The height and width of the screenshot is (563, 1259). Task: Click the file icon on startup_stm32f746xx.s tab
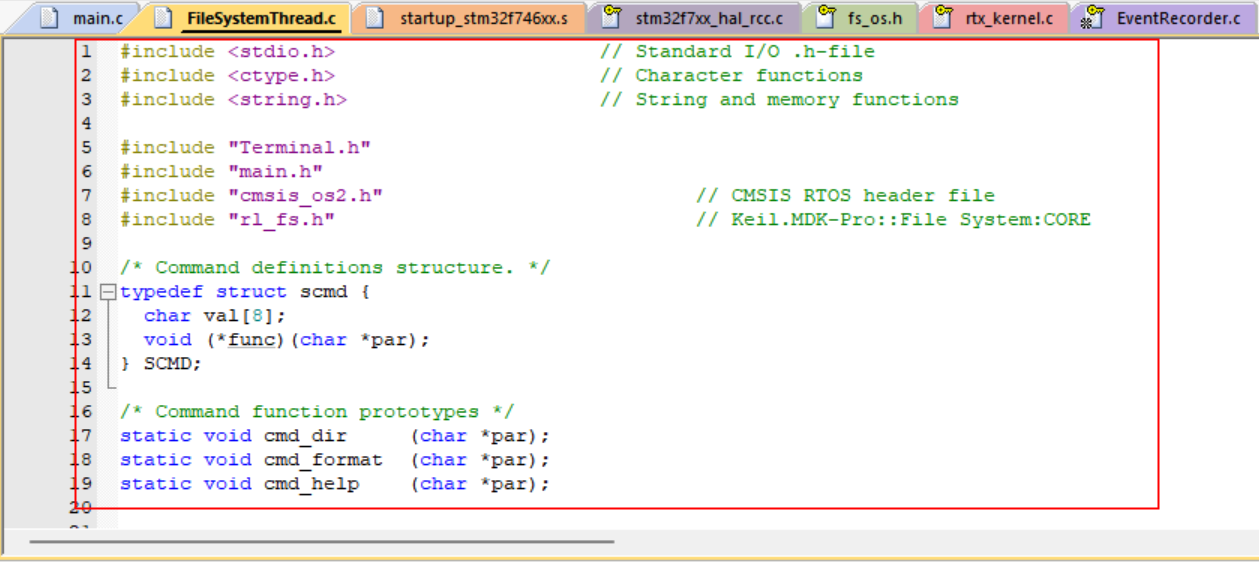(375, 18)
